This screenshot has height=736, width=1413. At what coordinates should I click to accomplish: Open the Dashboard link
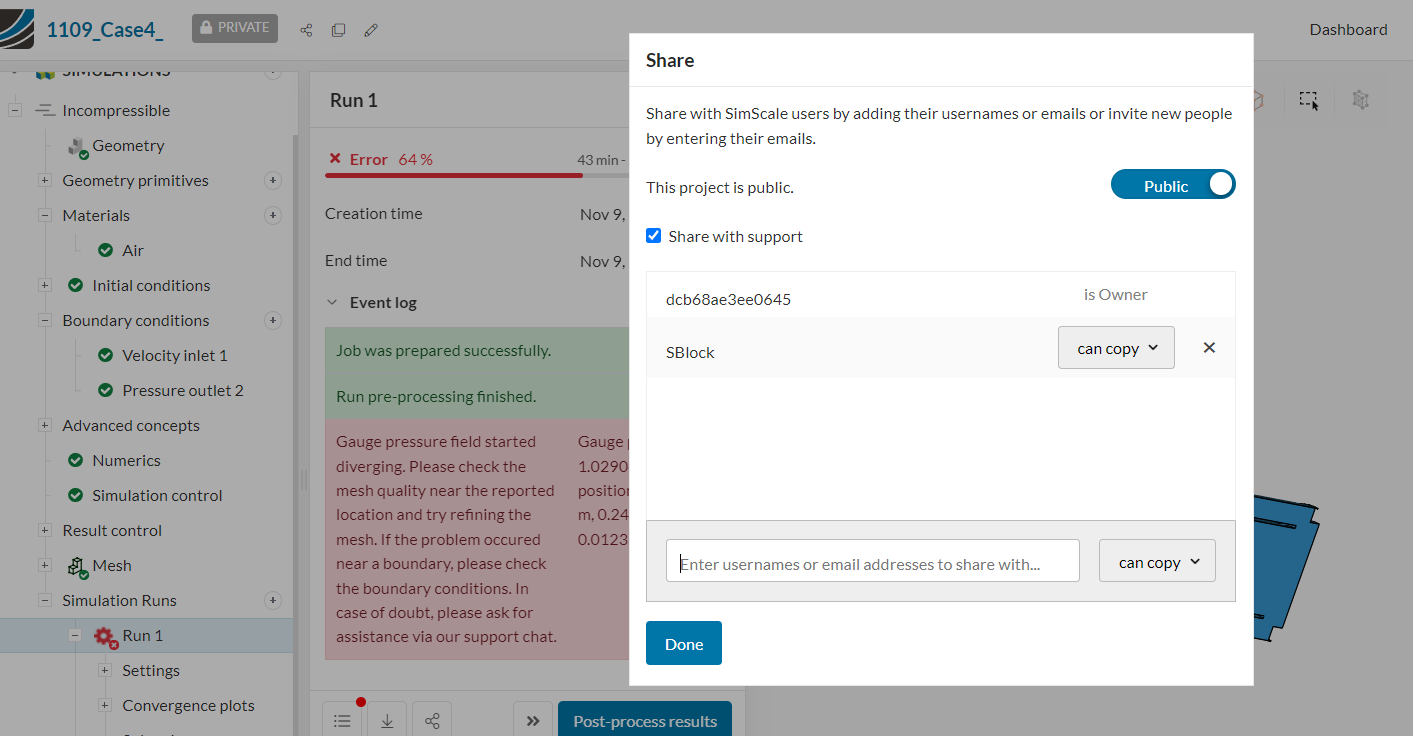pyautogui.click(x=1348, y=30)
